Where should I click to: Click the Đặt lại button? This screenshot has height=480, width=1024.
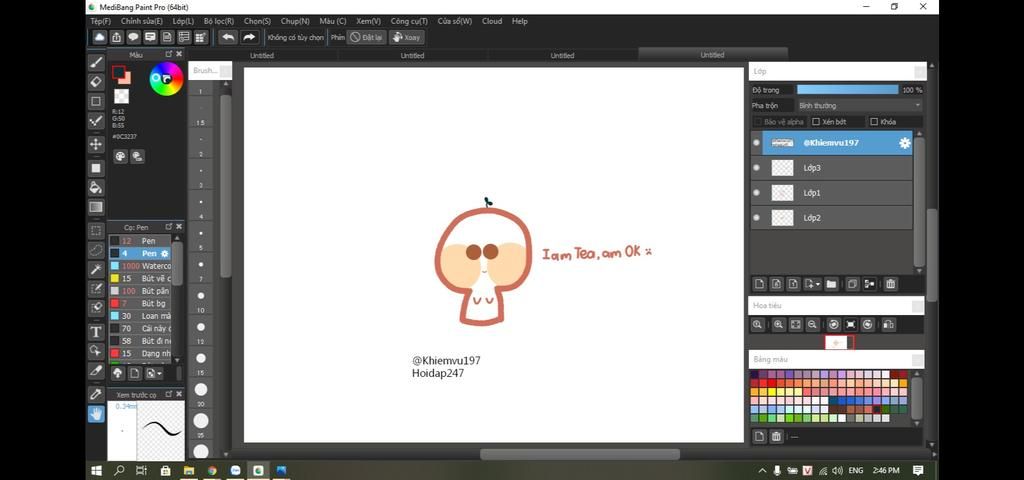coord(366,37)
